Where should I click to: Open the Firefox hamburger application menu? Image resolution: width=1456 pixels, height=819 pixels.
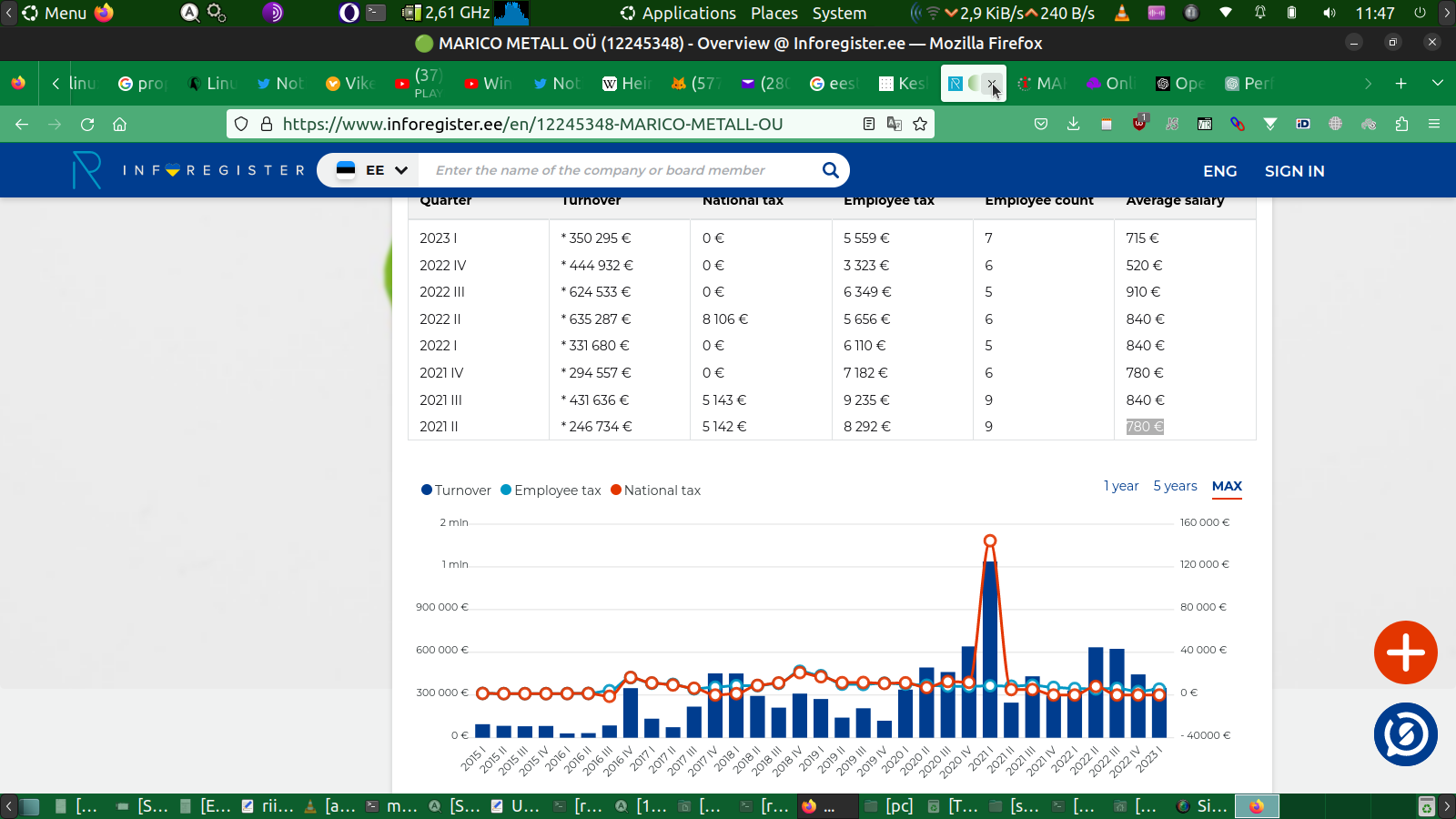tap(1434, 124)
